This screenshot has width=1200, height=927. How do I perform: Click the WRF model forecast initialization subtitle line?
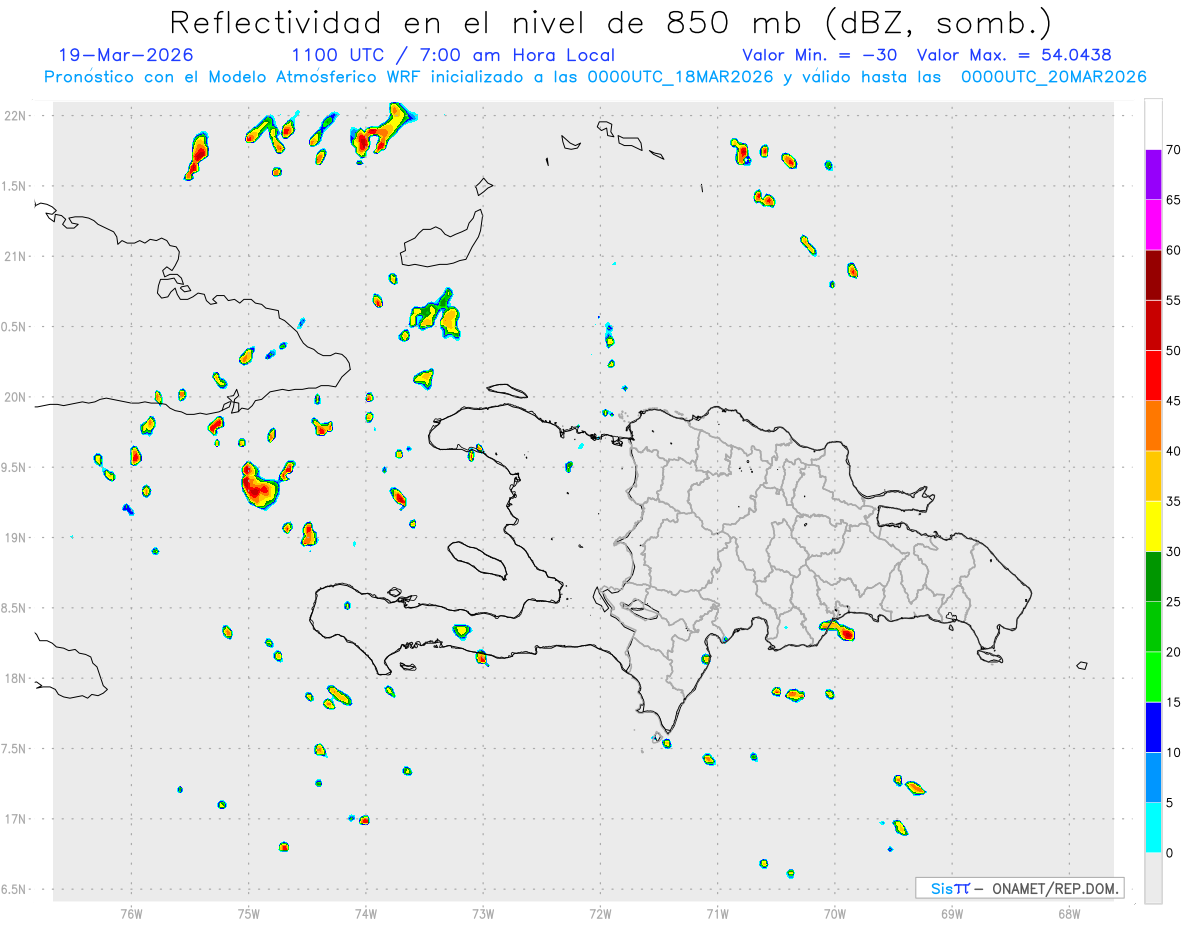point(595,76)
